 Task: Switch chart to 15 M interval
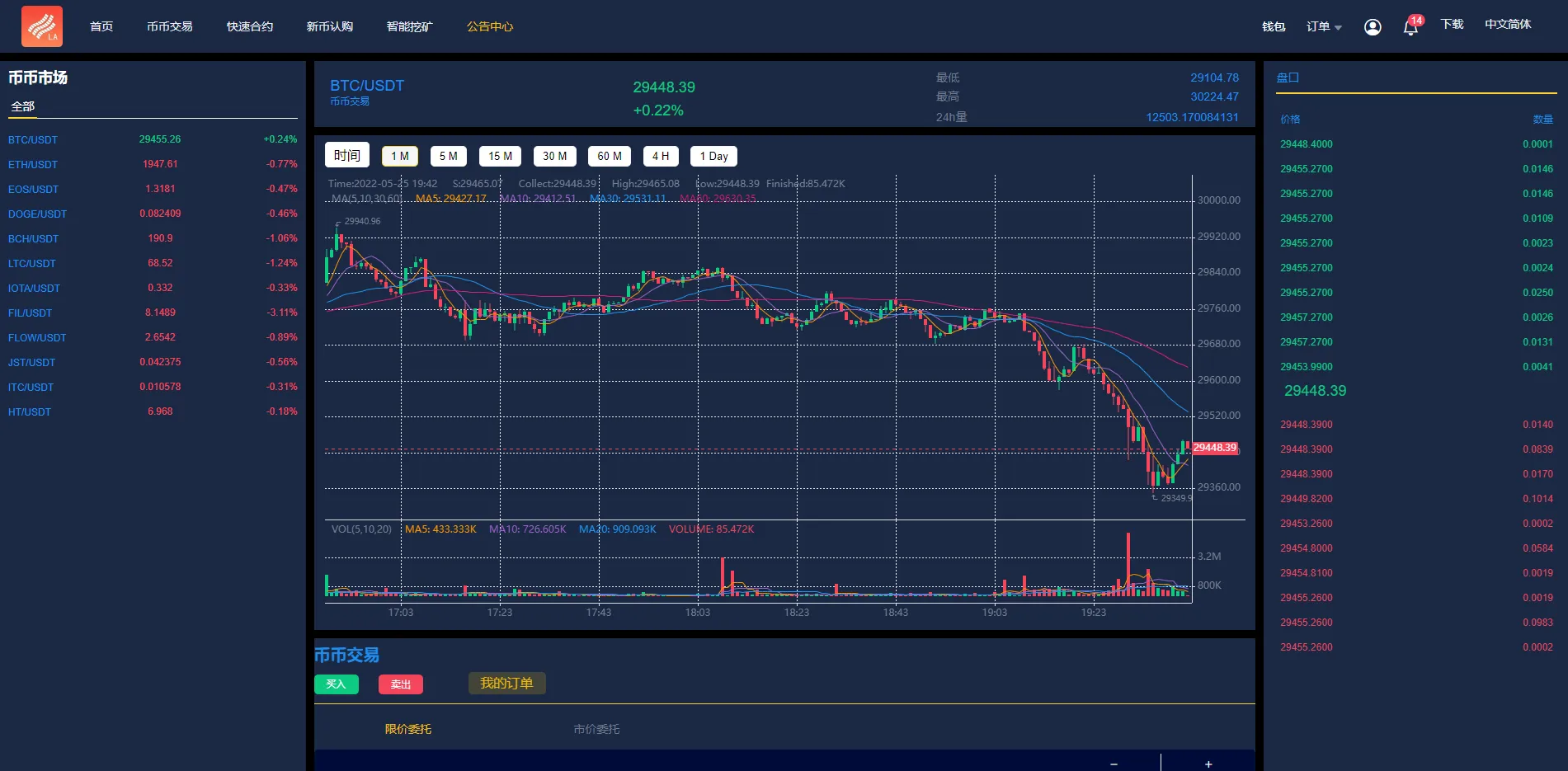point(500,156)
